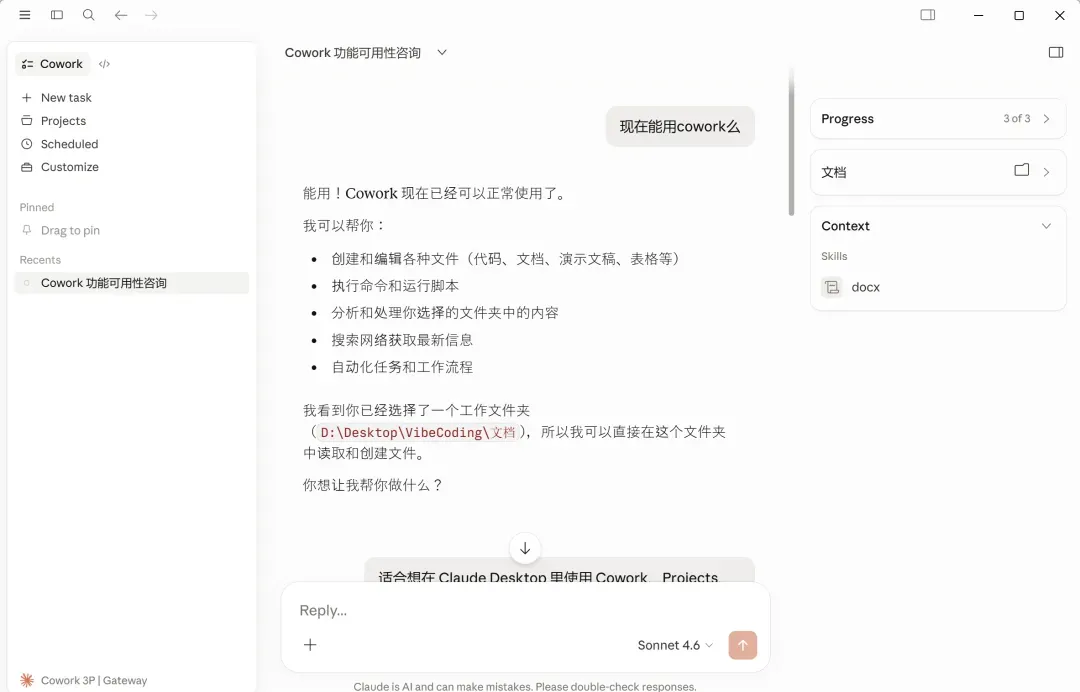The image size is (1080, 692).
Task: Click the text 你想让我帮你做什么？
Action: 373,485
